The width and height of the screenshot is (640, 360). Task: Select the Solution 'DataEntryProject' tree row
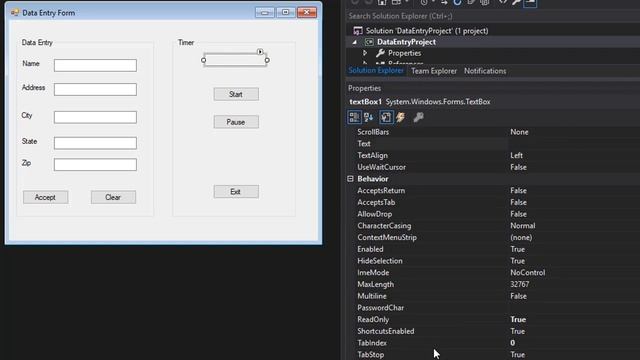click(493, 31)
